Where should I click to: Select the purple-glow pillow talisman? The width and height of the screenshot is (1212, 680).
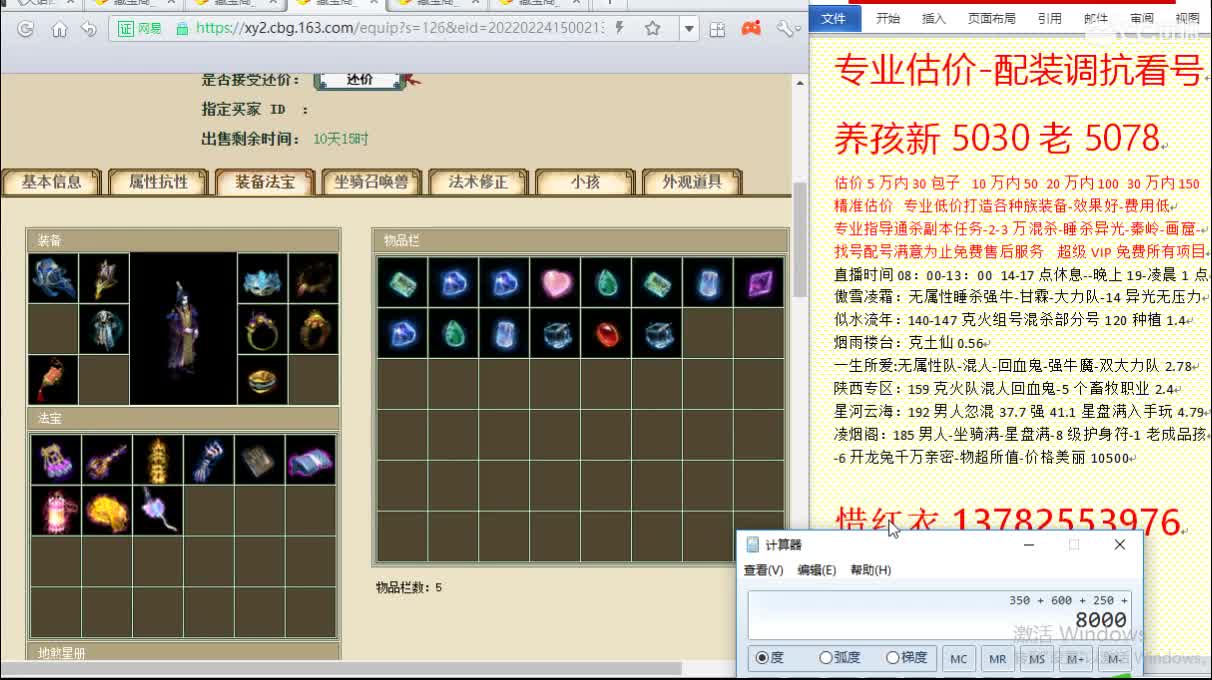pyautogui.click(x=309, y=460)
